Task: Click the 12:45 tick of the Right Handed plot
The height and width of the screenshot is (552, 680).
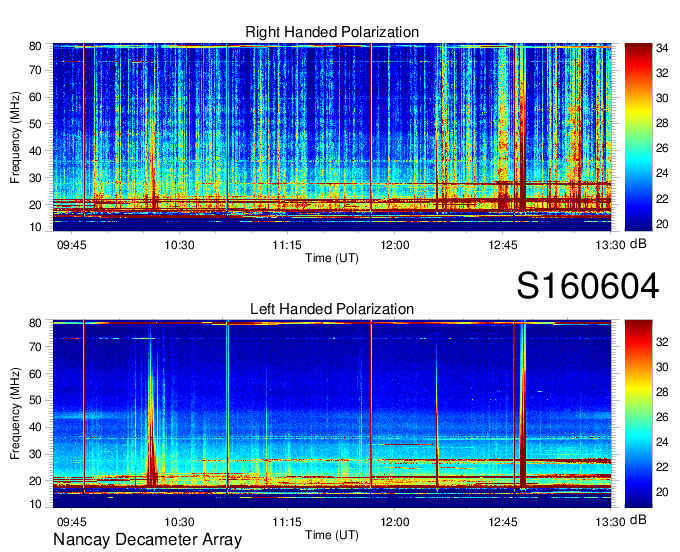Action: [503, 245]
